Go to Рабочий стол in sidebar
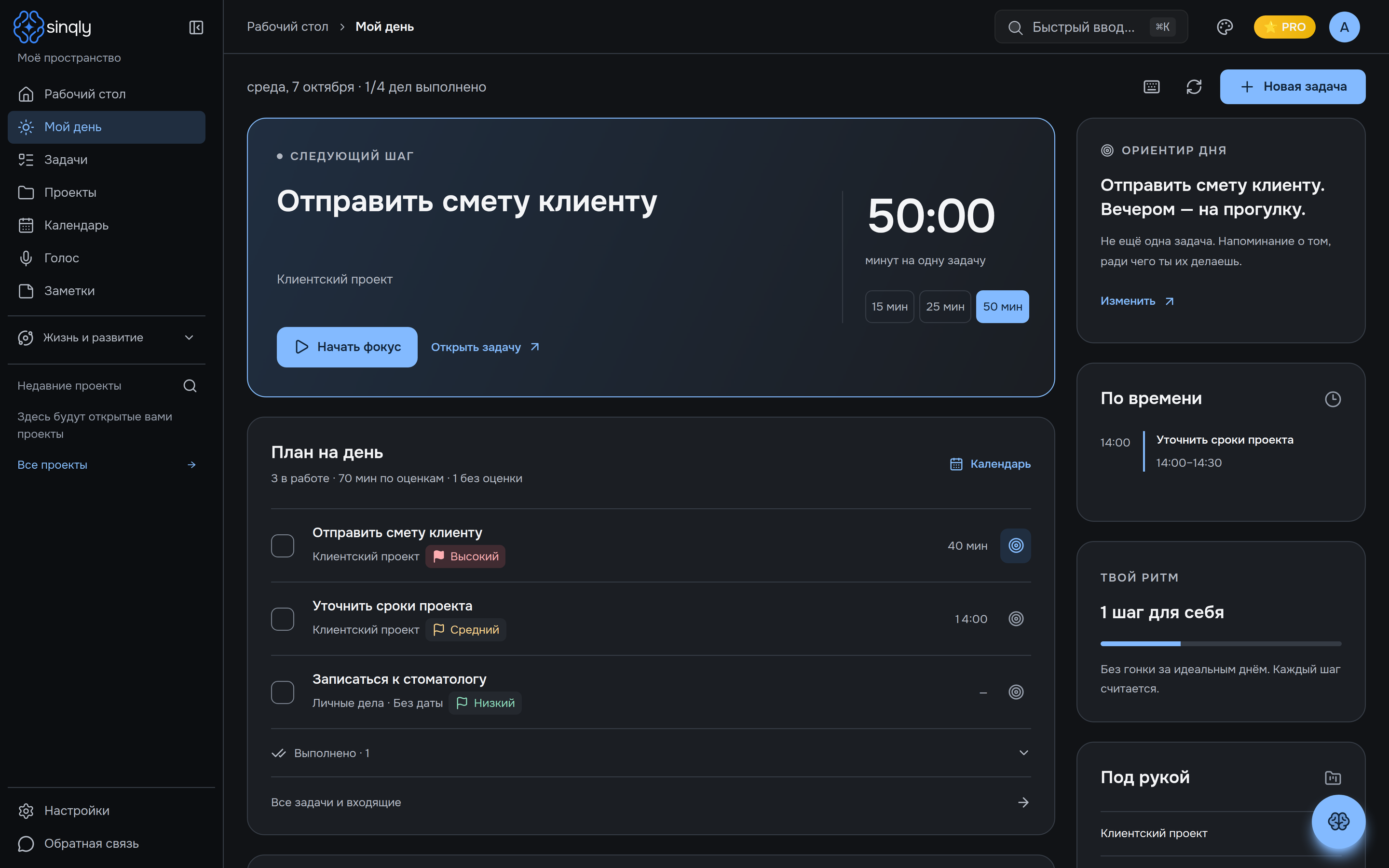 click(107, 94)
